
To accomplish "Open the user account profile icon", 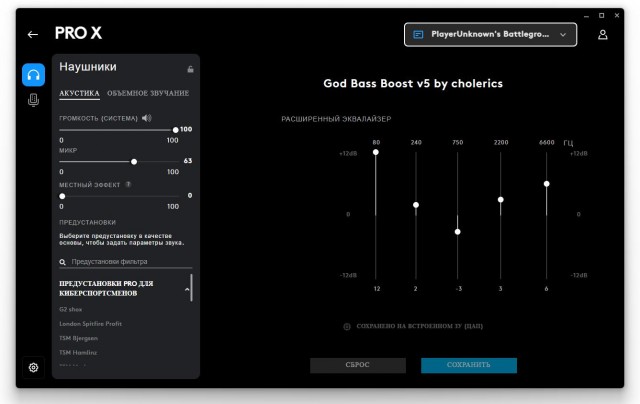I will click(602, 35).
